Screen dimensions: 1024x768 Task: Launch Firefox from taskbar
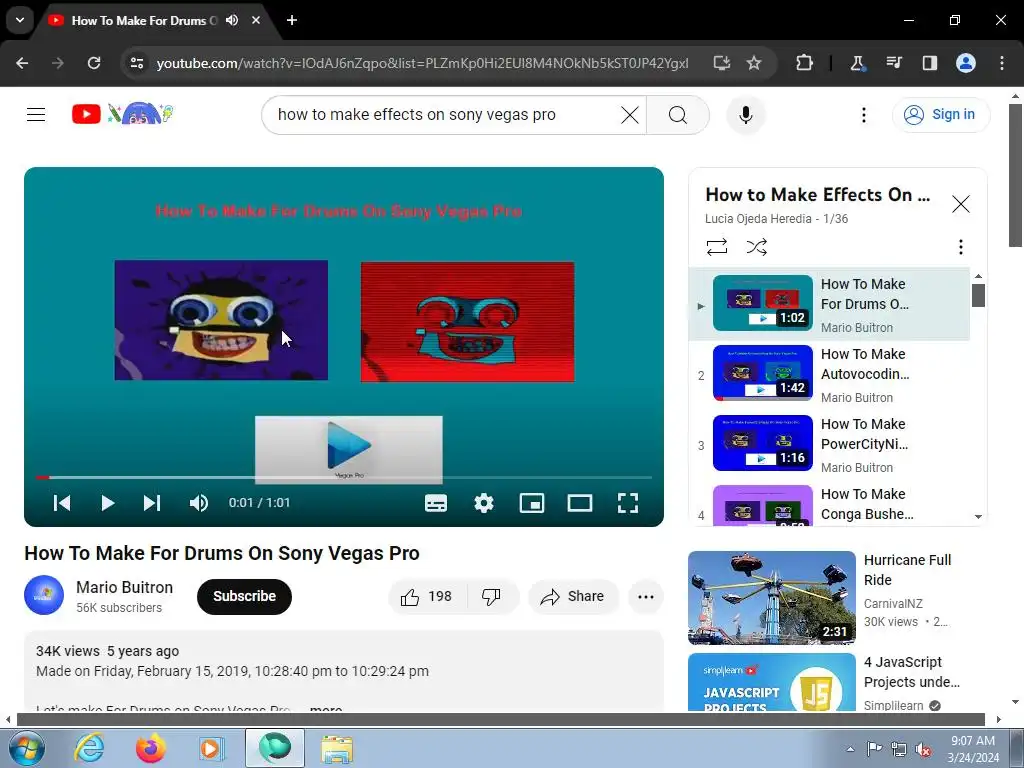tap(150, 748)
